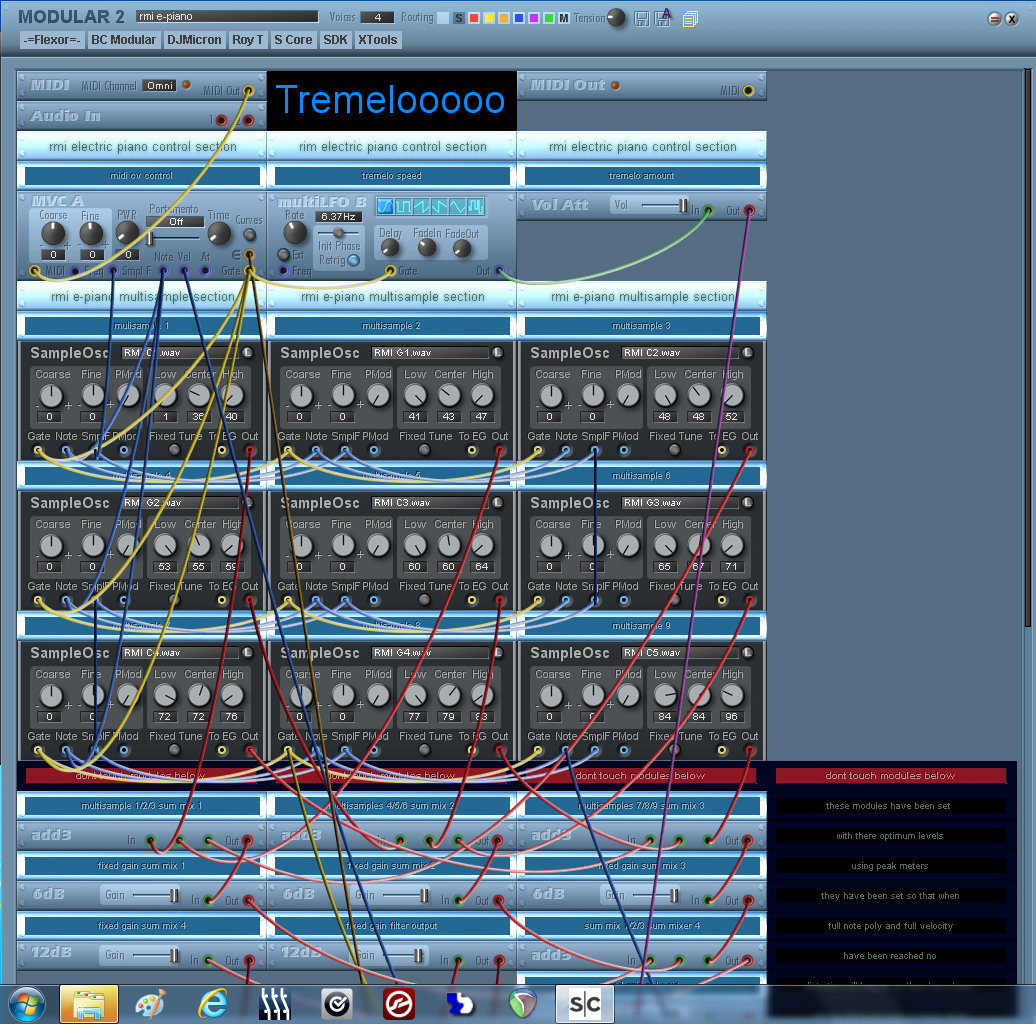This screenshot has width=1036, height=1027.
Task: Open the copy/clipboard icon at the toolbar's right end
Action: 691,19
